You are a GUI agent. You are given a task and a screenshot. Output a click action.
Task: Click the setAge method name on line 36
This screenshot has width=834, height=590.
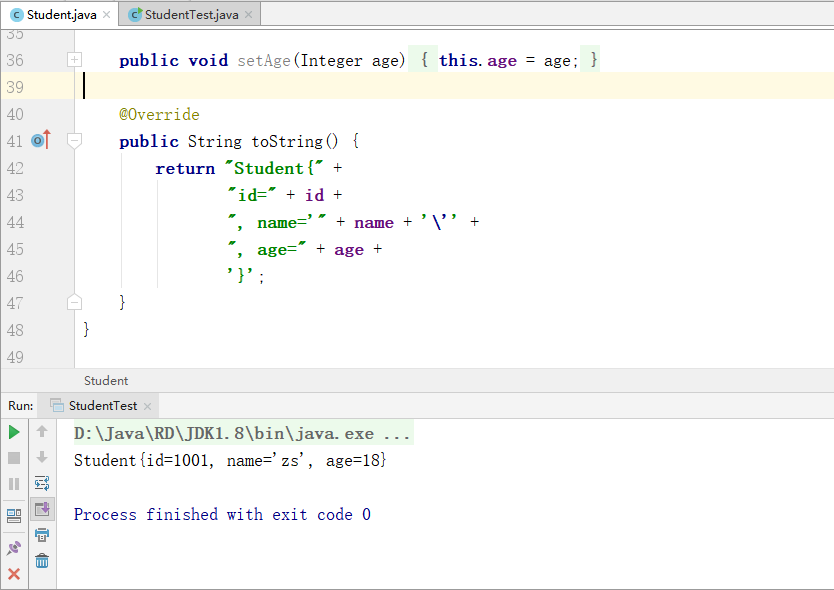pyautogui.click(x=264, y=61)
